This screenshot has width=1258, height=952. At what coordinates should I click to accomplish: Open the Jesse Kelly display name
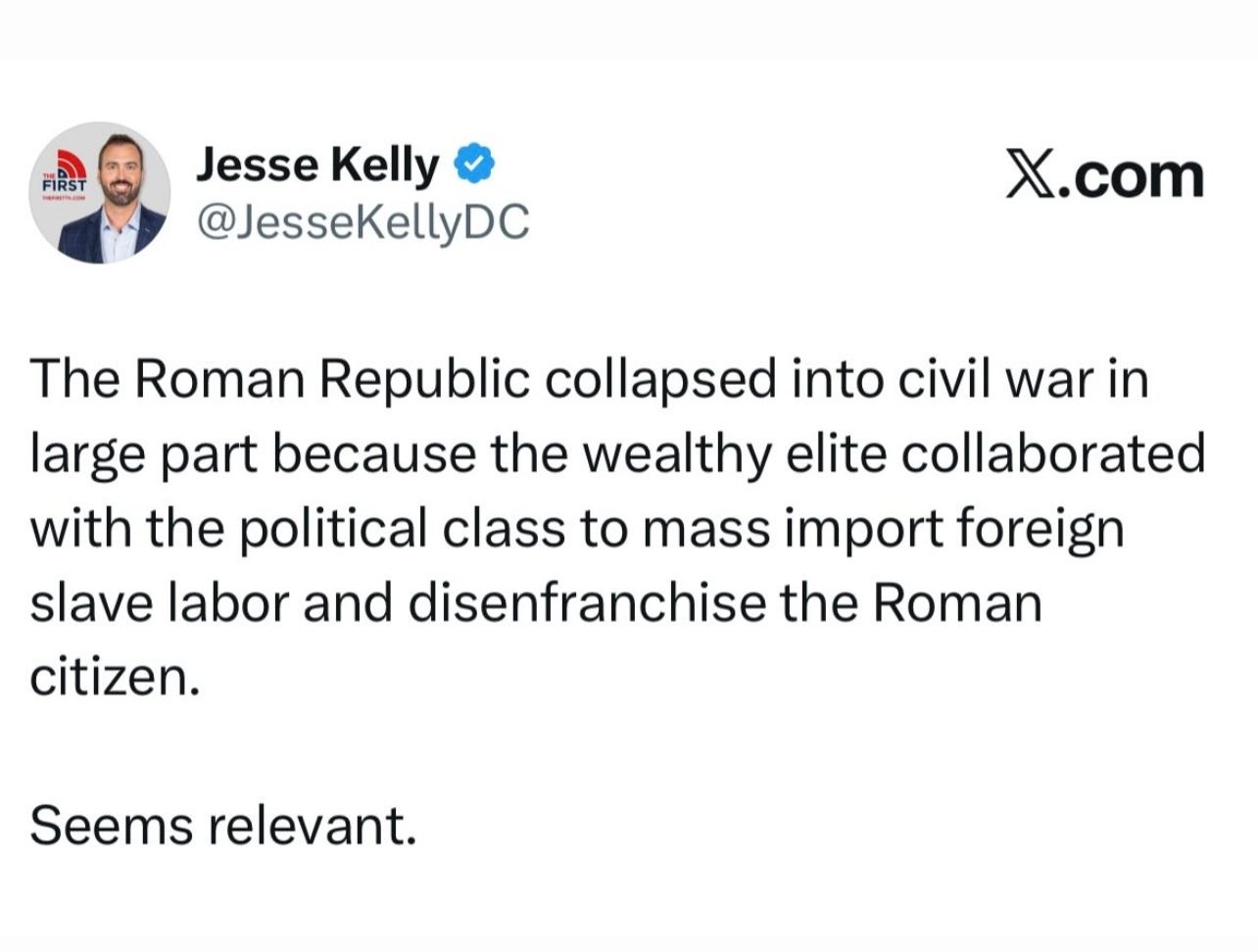coord(318,166)
